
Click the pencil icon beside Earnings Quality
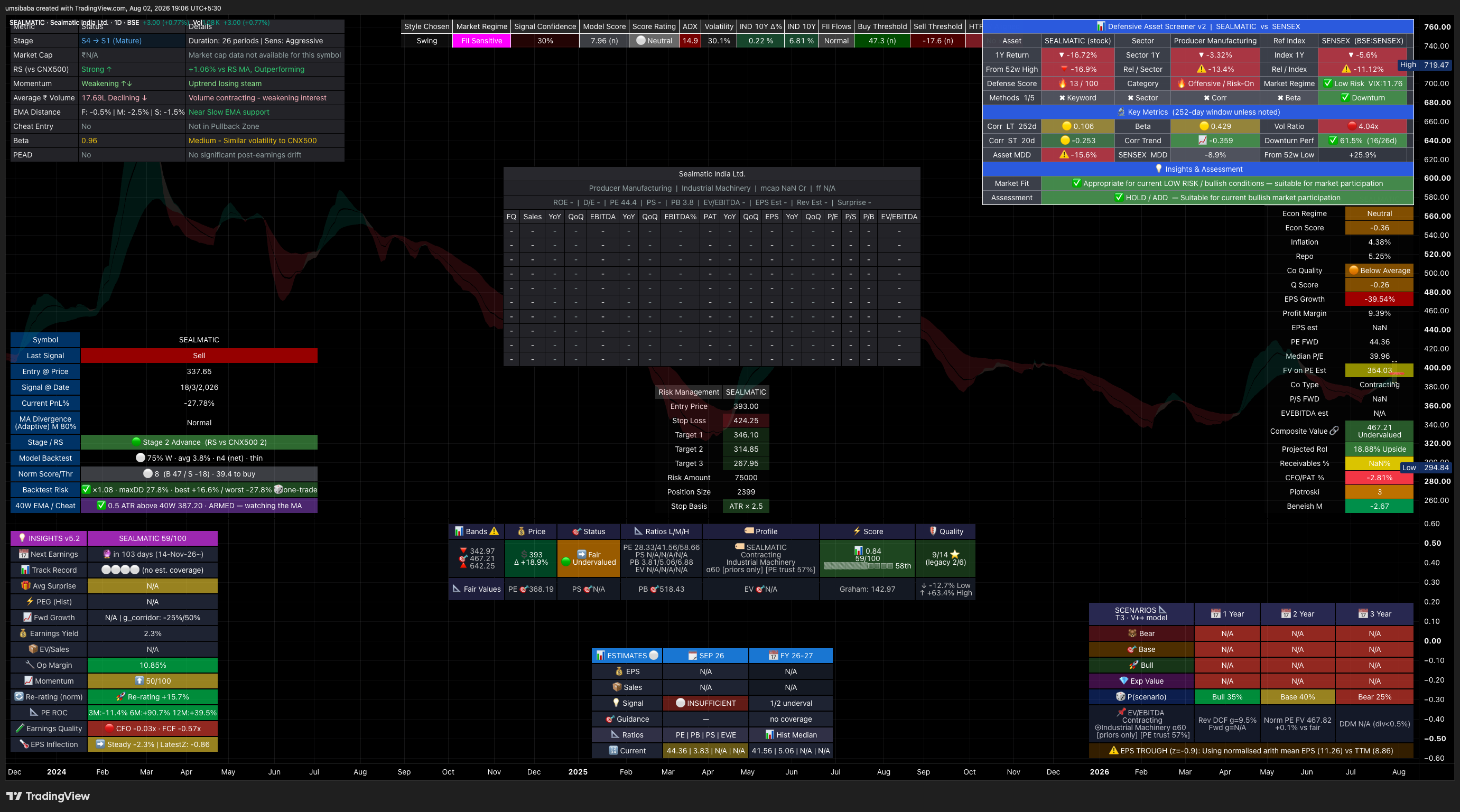(20, 728)
